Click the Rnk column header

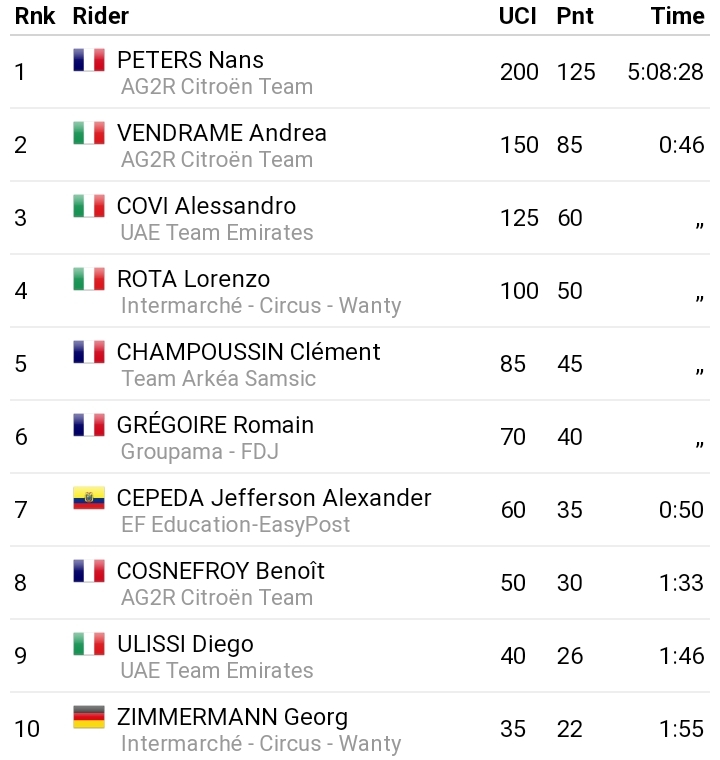click(x=35, y=16)
